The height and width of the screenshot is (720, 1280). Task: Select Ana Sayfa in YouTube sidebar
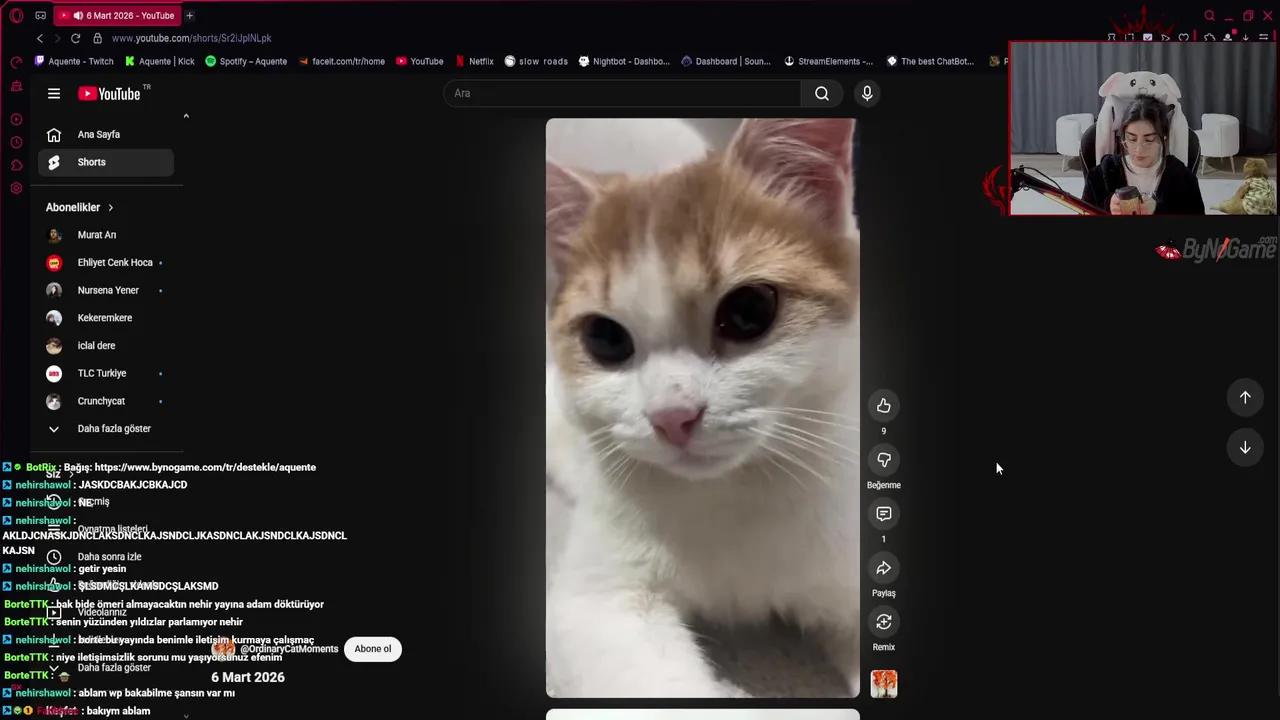[106, 134]
